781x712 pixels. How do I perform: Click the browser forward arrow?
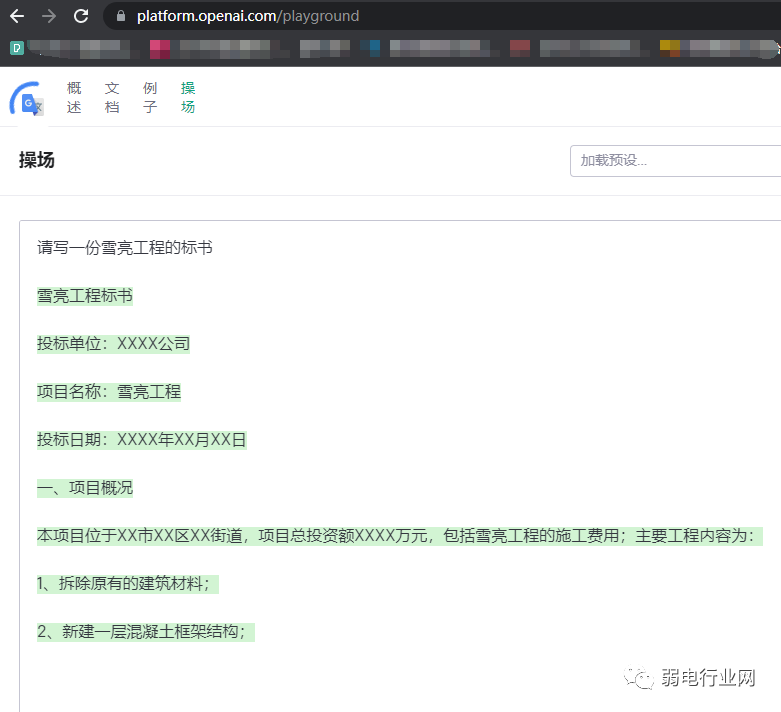pyautogui.click(x=49, y=16)
